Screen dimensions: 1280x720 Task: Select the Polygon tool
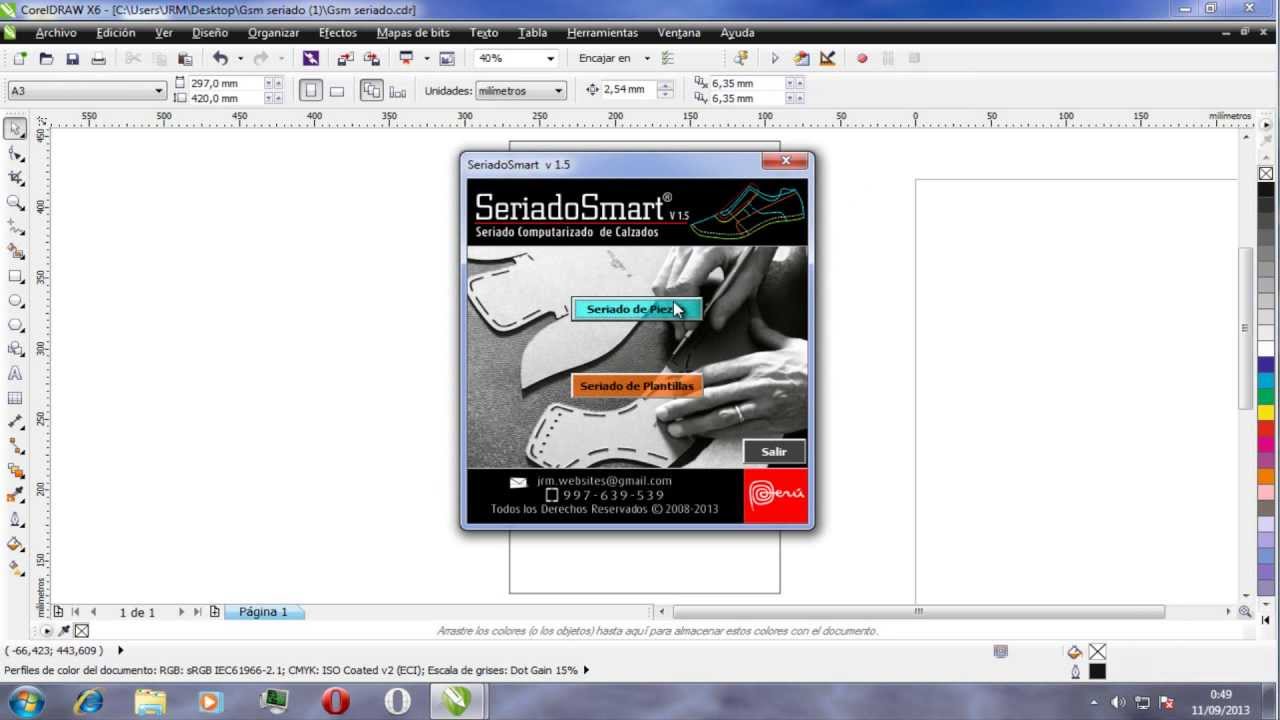[15, 325]
